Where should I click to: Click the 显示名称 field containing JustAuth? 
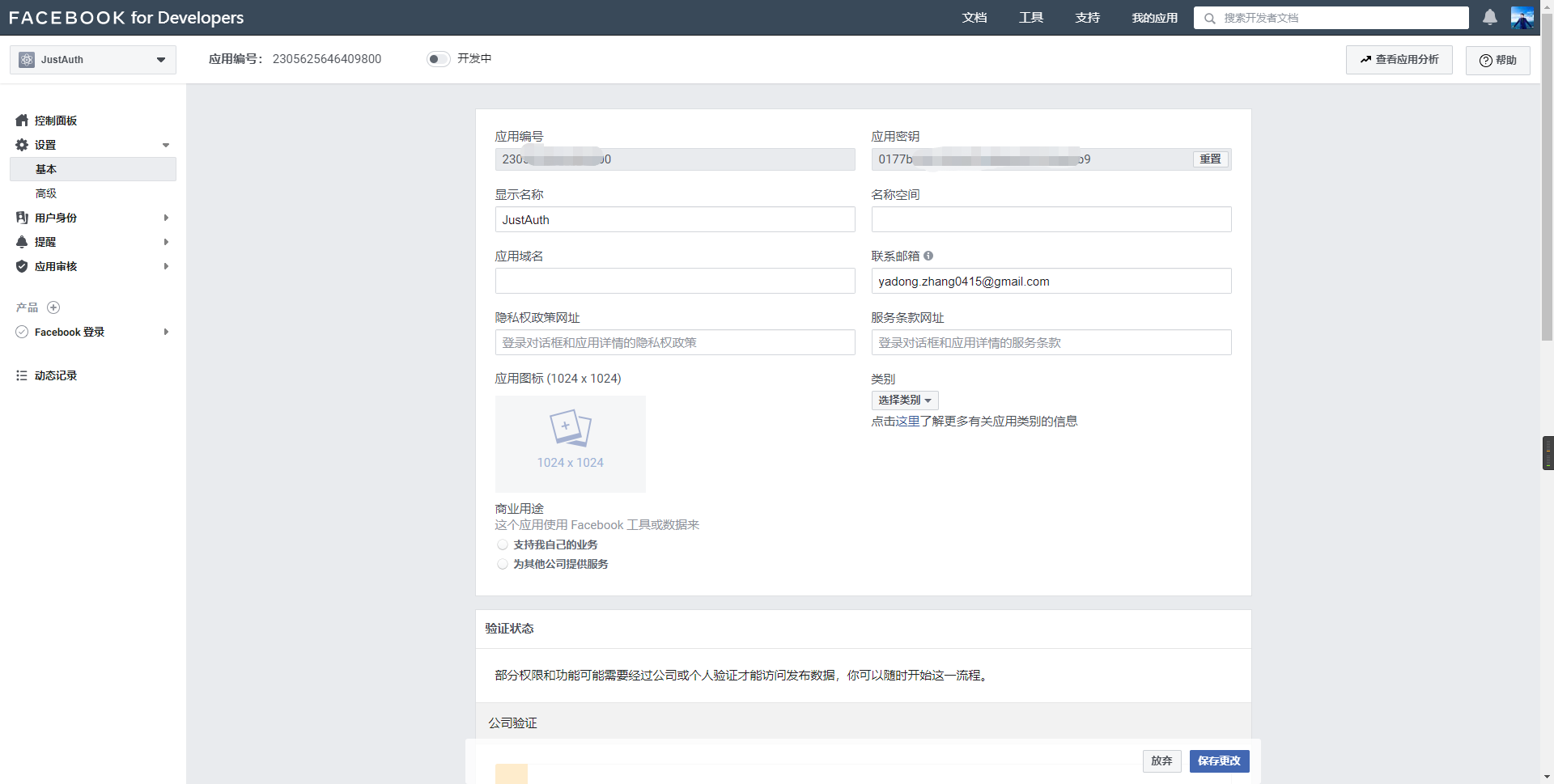[675, 219]
